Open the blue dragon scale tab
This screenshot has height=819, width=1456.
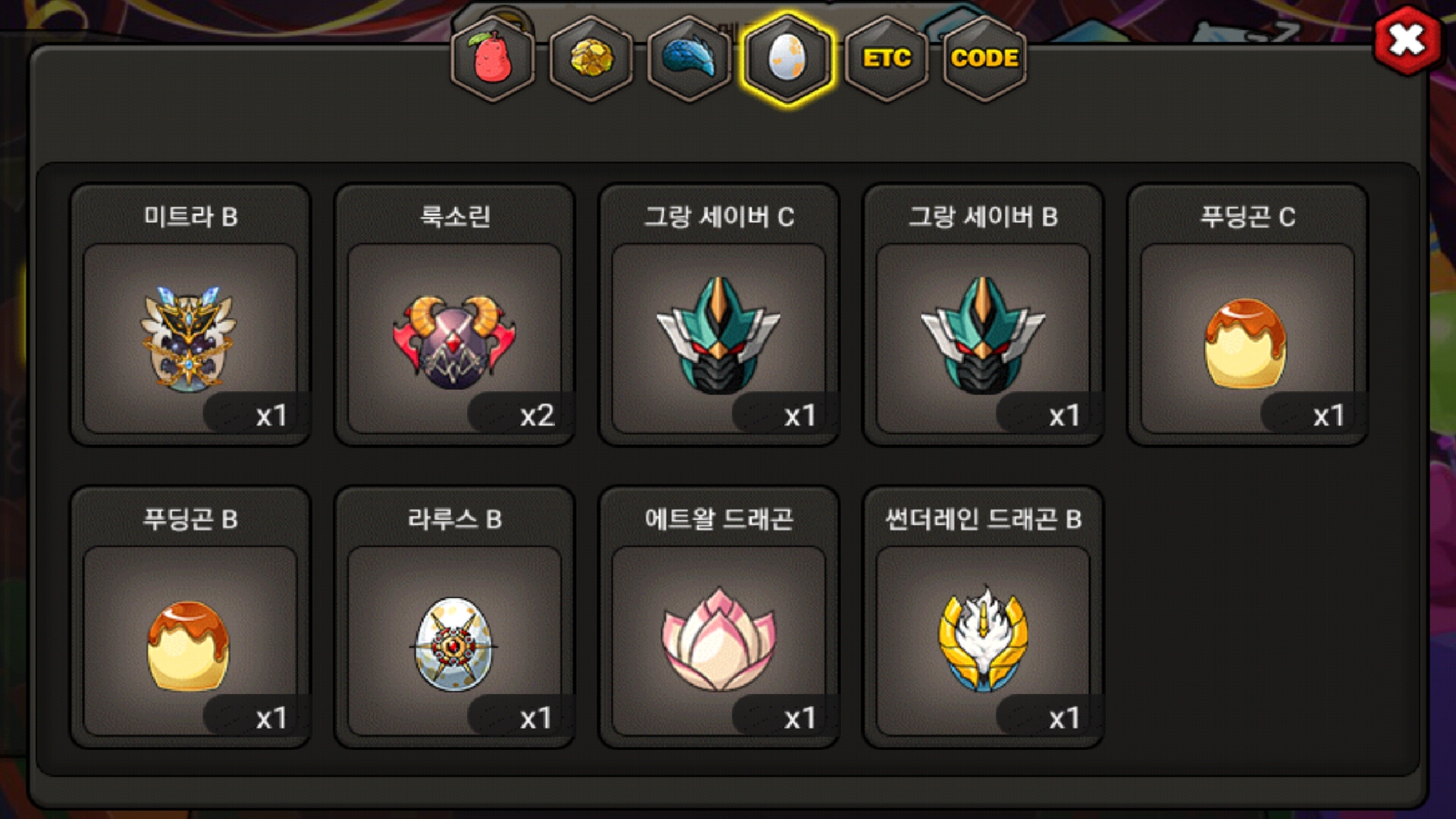tap(689, 58)
